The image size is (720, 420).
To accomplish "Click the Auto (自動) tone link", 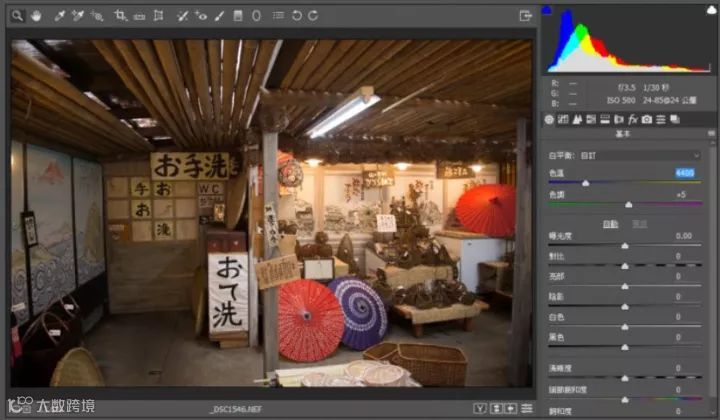I will [610, 224].
